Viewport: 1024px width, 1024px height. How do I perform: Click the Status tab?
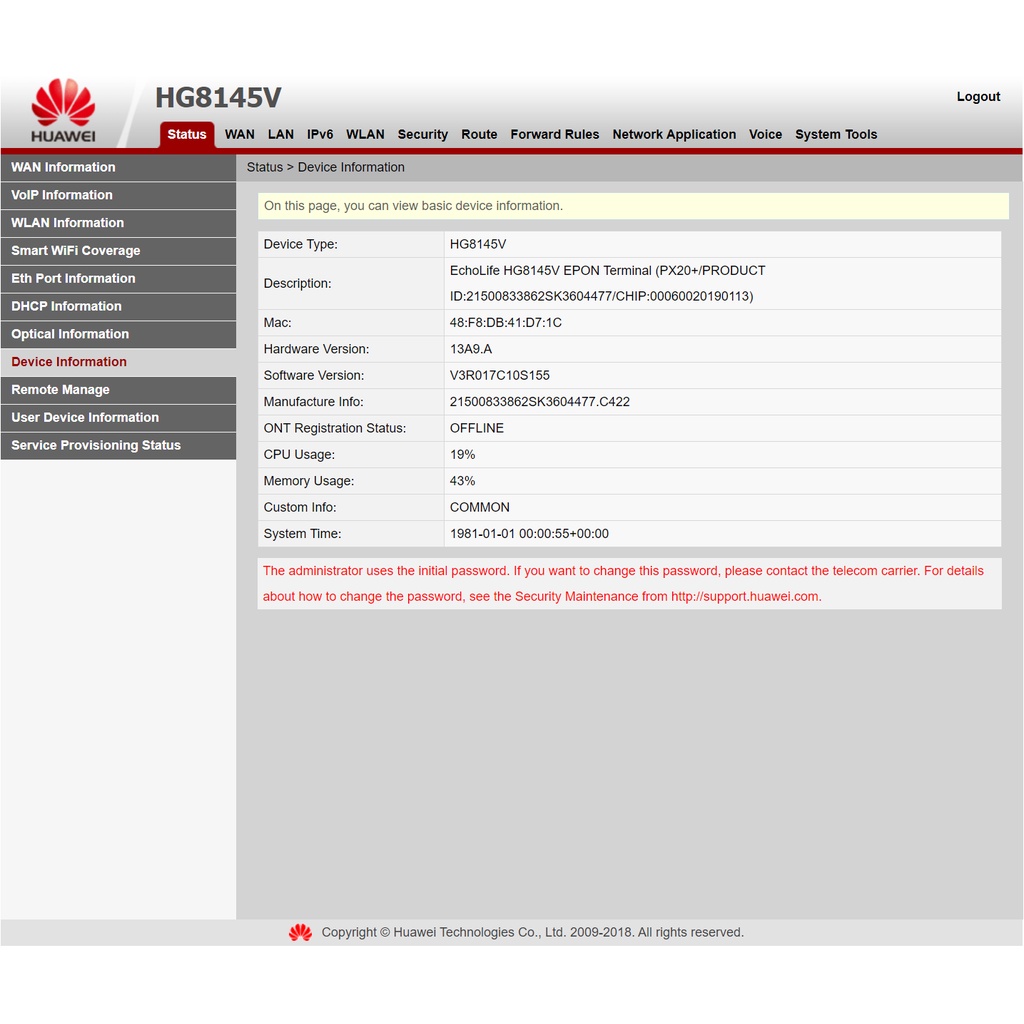click(x=187, y=135)
